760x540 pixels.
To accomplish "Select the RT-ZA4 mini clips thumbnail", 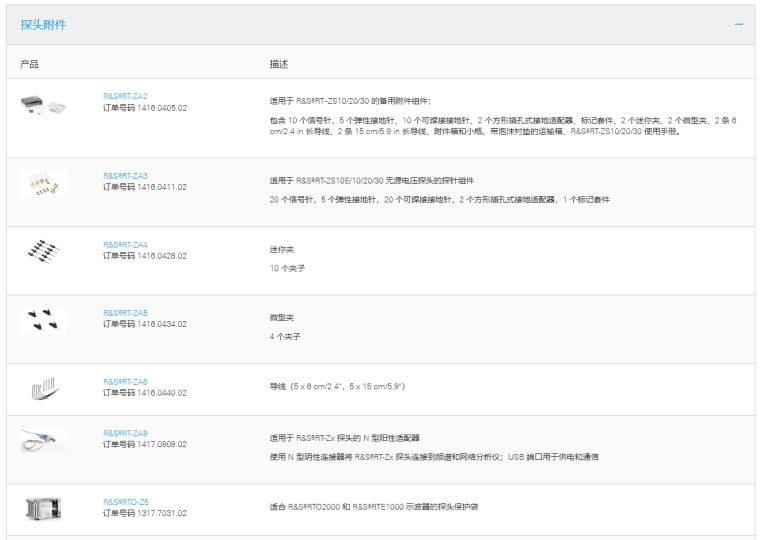I will 43,250.
